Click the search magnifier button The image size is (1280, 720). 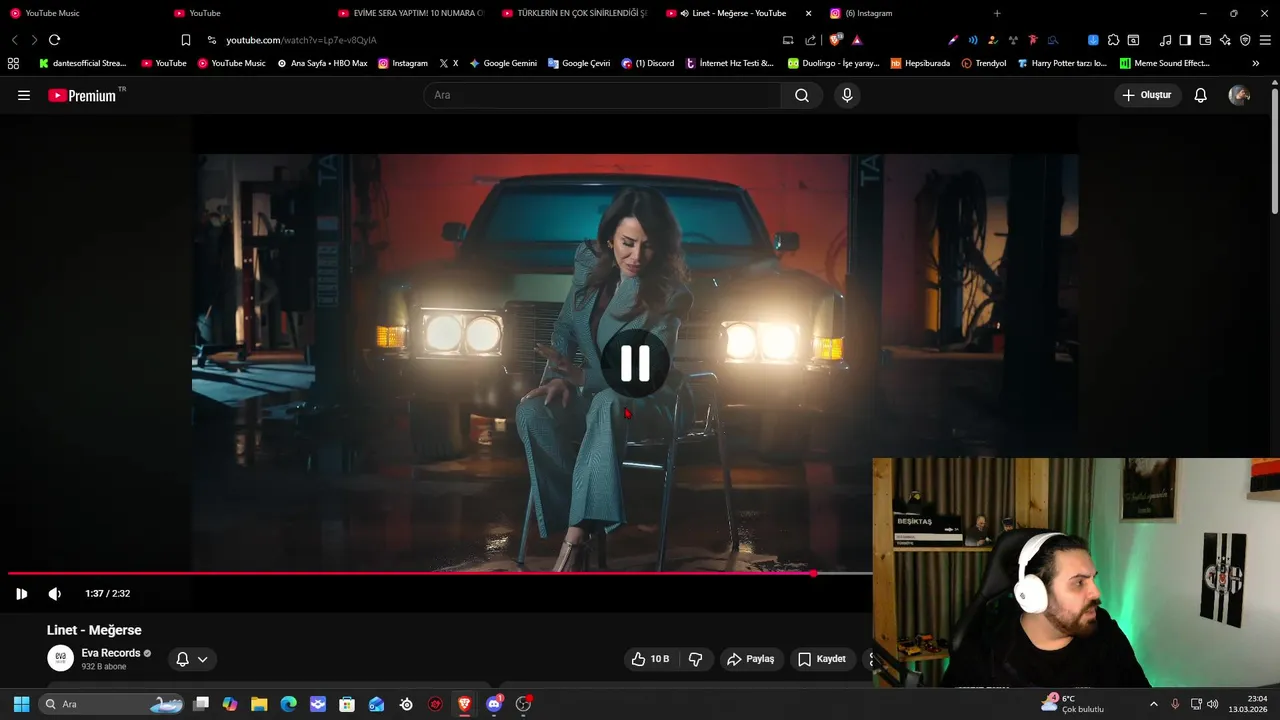[802, 95]
